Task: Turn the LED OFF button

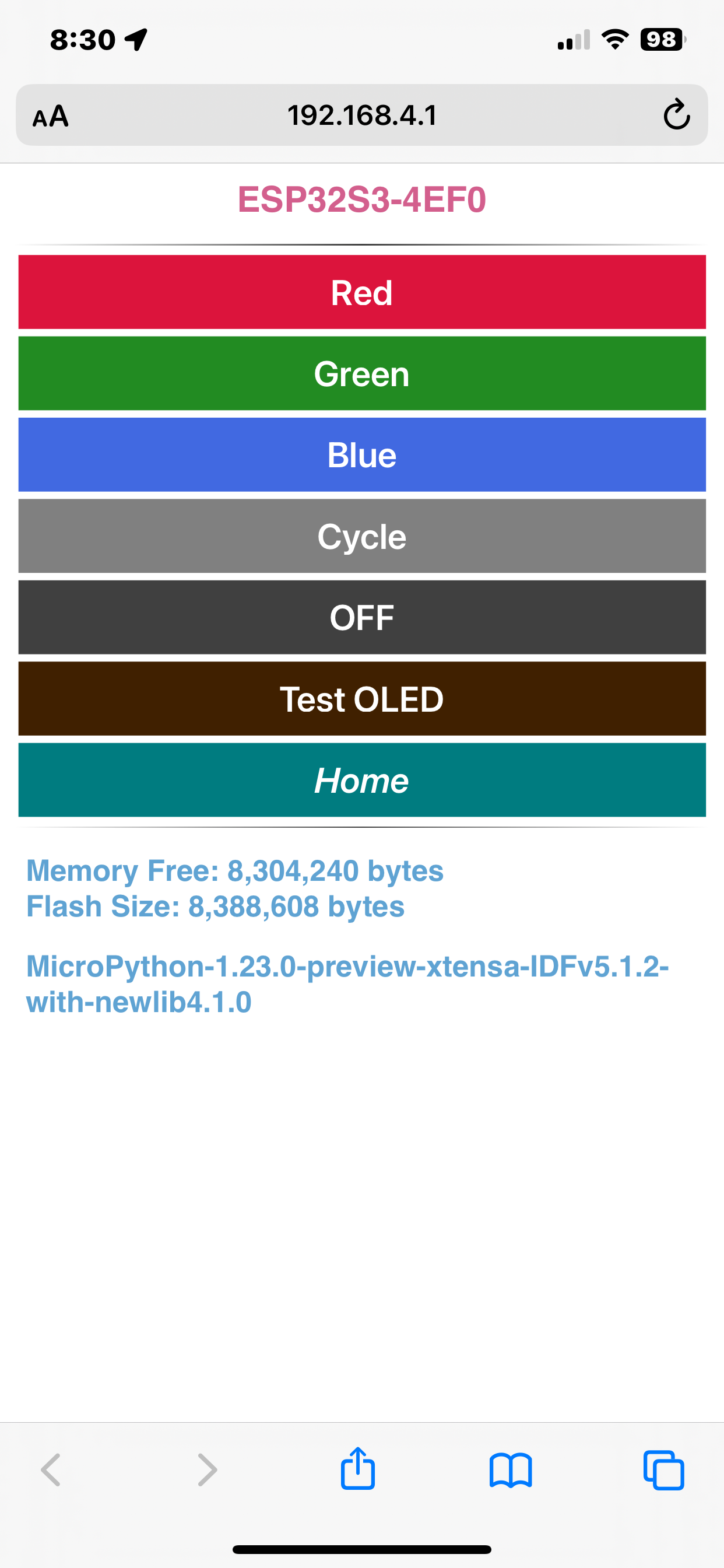Action: click(x=362, y=617)
